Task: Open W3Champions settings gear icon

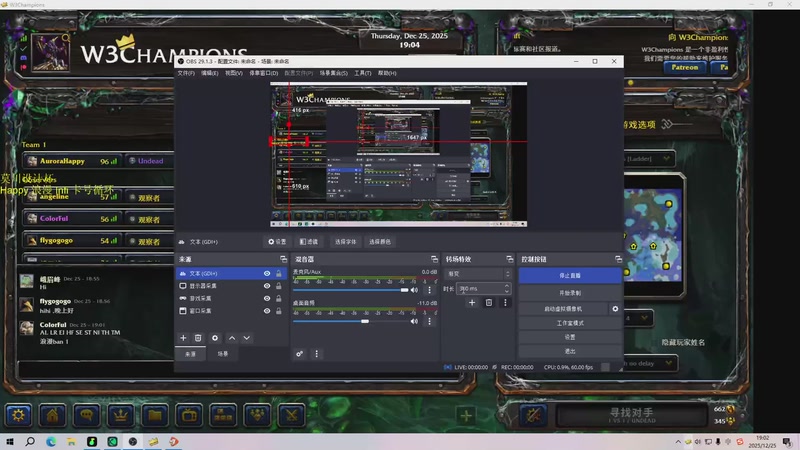Action: [x=18, y=415]
